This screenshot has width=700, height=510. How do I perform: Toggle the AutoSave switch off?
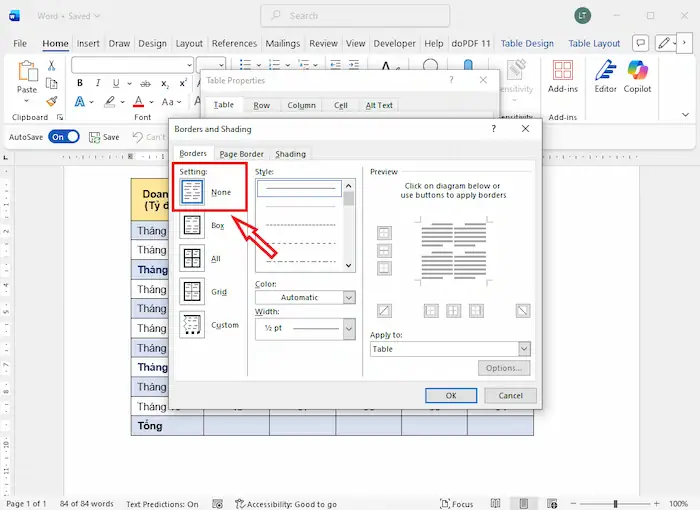coord(64,137)
